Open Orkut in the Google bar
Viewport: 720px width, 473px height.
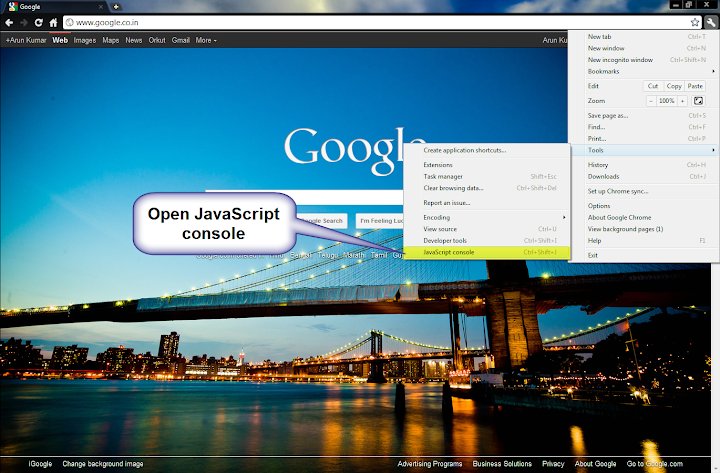click(157, 40)
